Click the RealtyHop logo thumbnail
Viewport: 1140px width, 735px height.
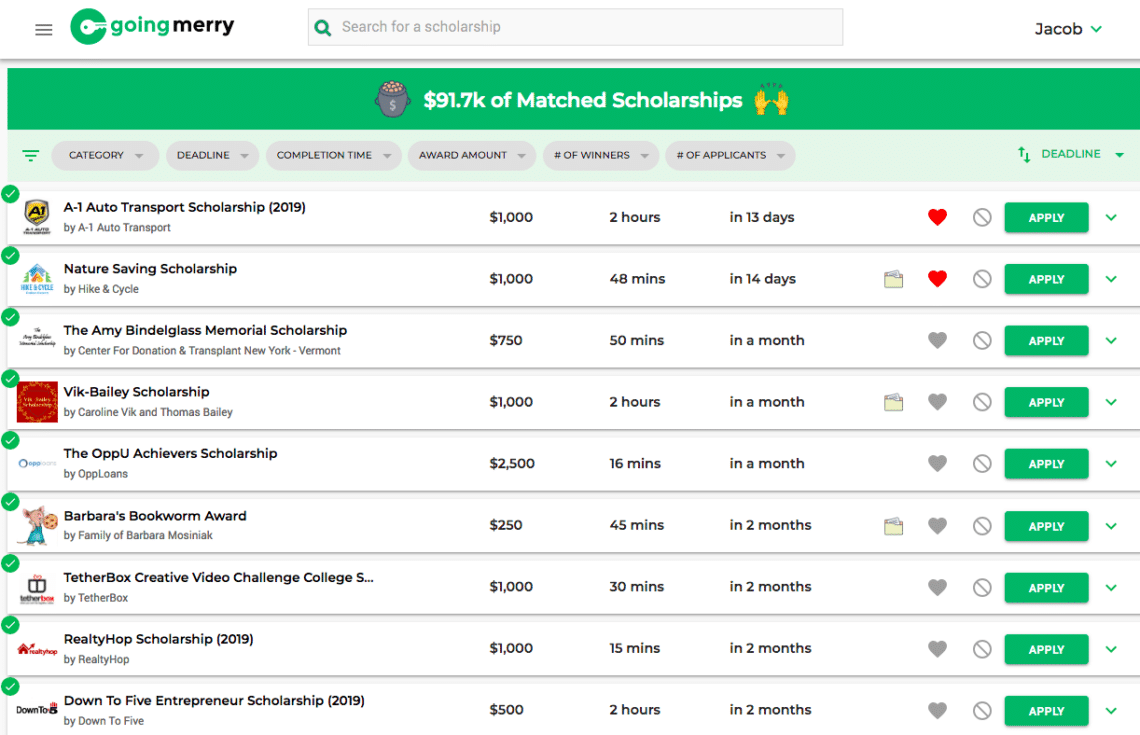click(37, 649)
